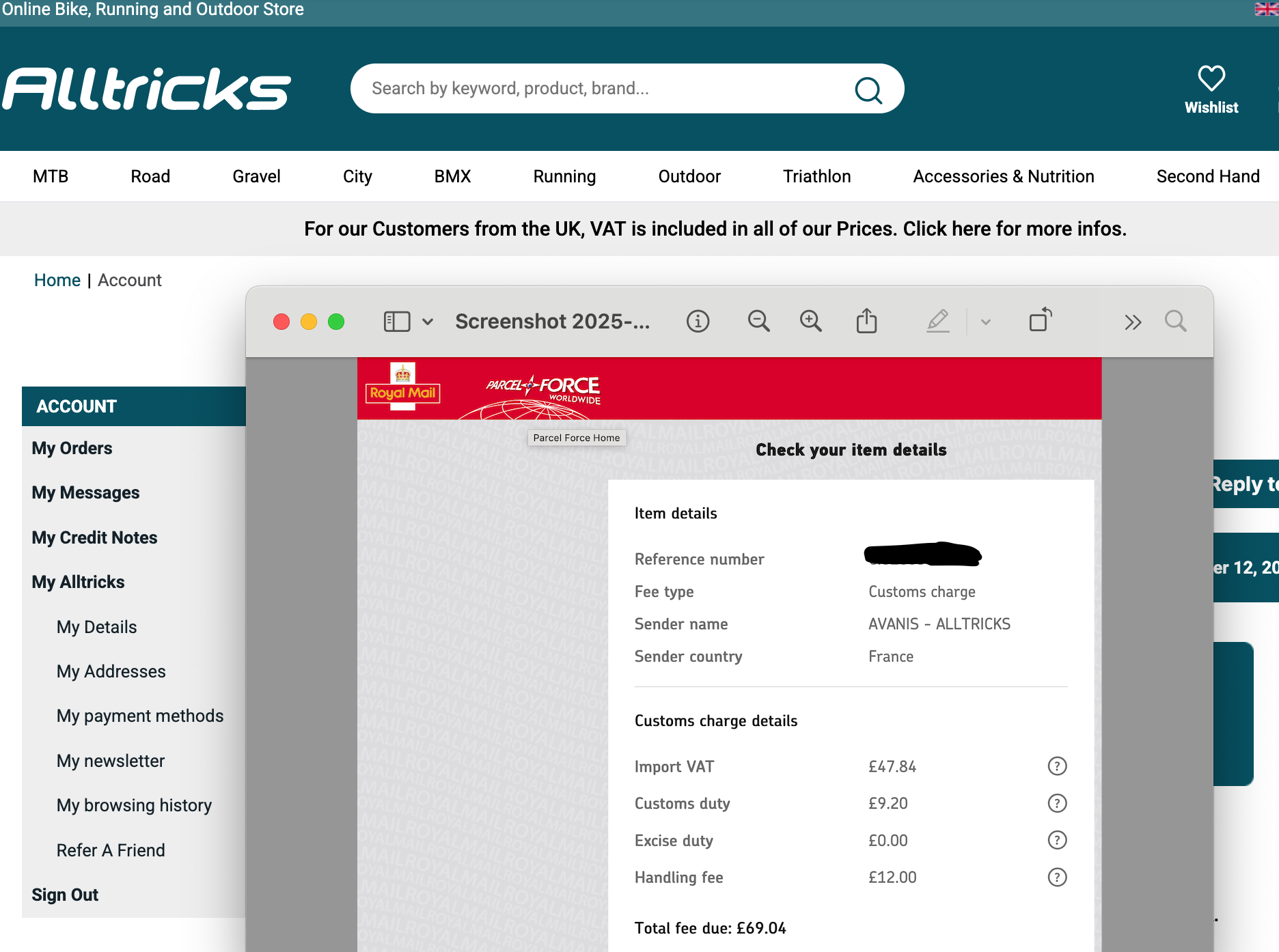
Task: Go to Home via breadcrumb
Action: [x=57, y=280]
